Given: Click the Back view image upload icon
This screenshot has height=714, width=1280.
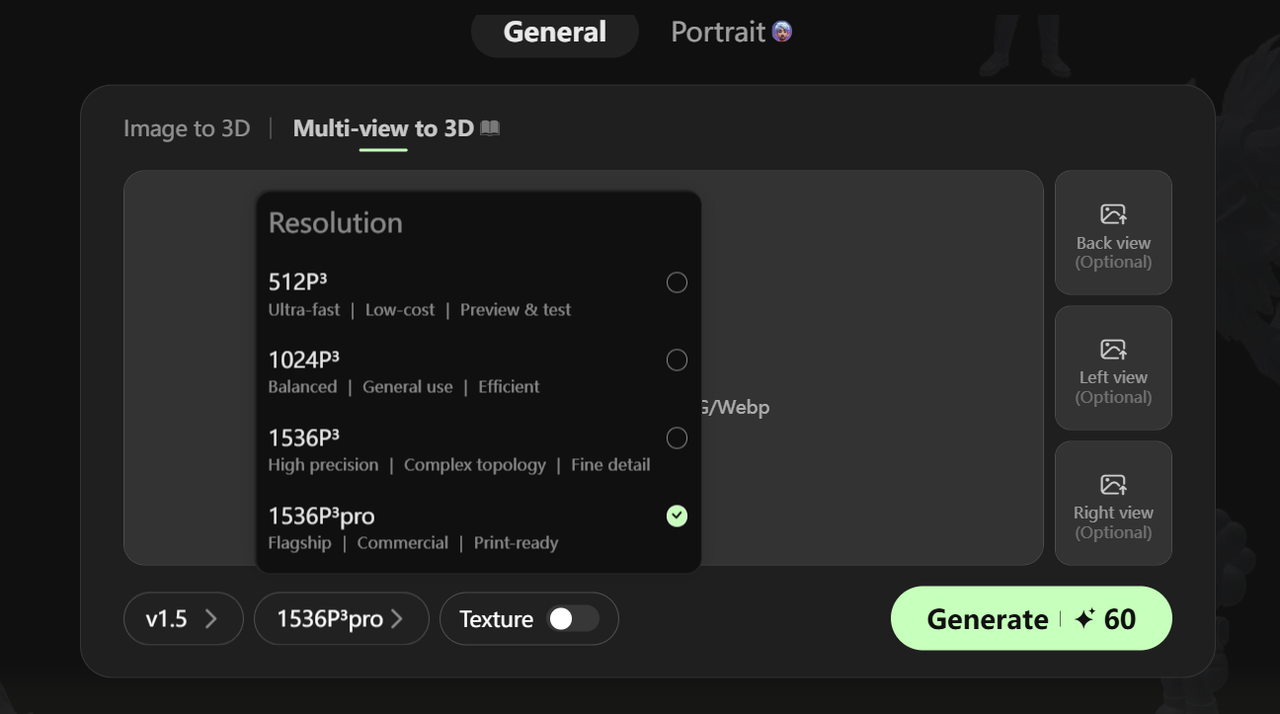Looking at the screenshot, I should click(1113, 213).
